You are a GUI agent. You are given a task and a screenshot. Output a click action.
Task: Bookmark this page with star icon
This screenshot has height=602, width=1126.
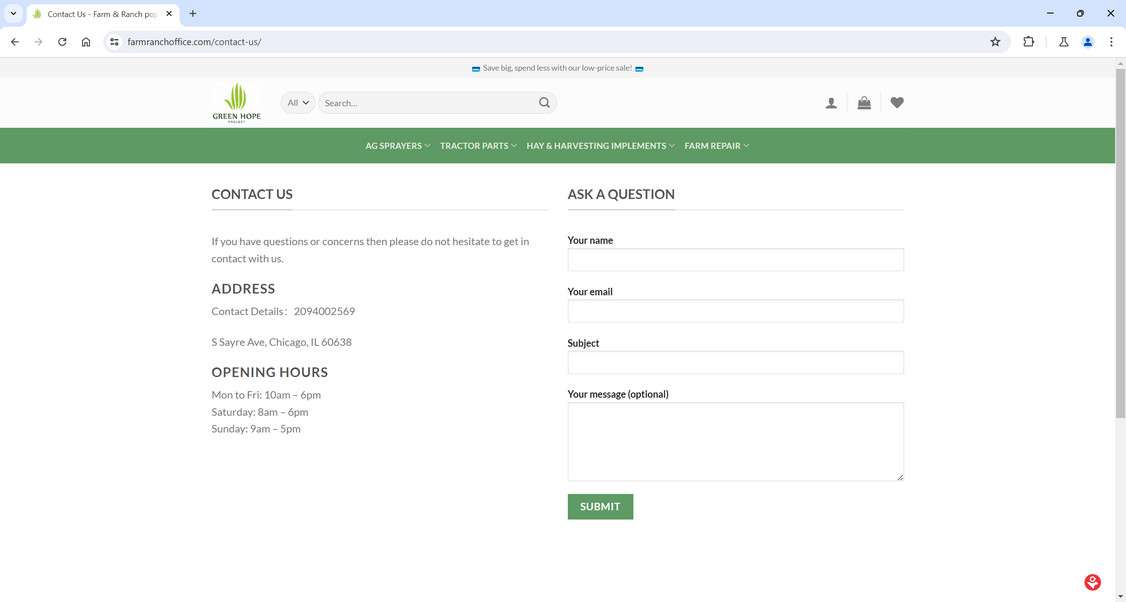995,42
